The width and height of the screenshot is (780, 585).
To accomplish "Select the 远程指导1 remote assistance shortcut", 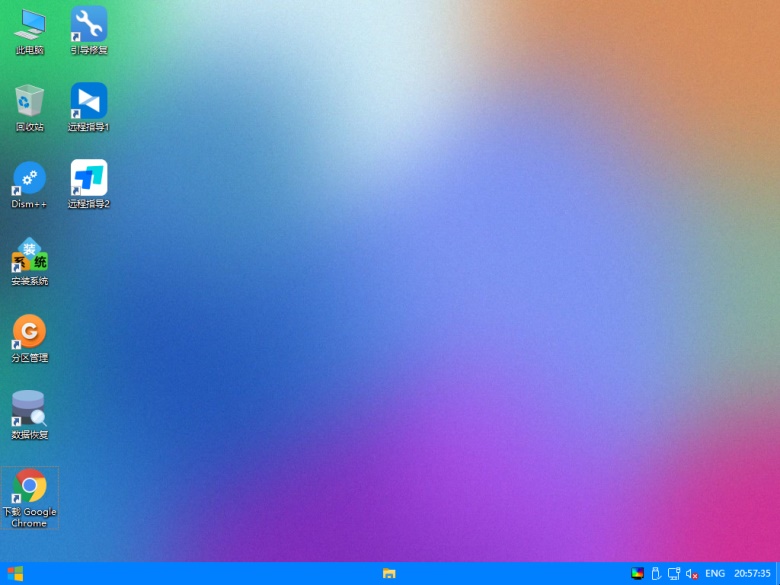I will click(89, 101).
